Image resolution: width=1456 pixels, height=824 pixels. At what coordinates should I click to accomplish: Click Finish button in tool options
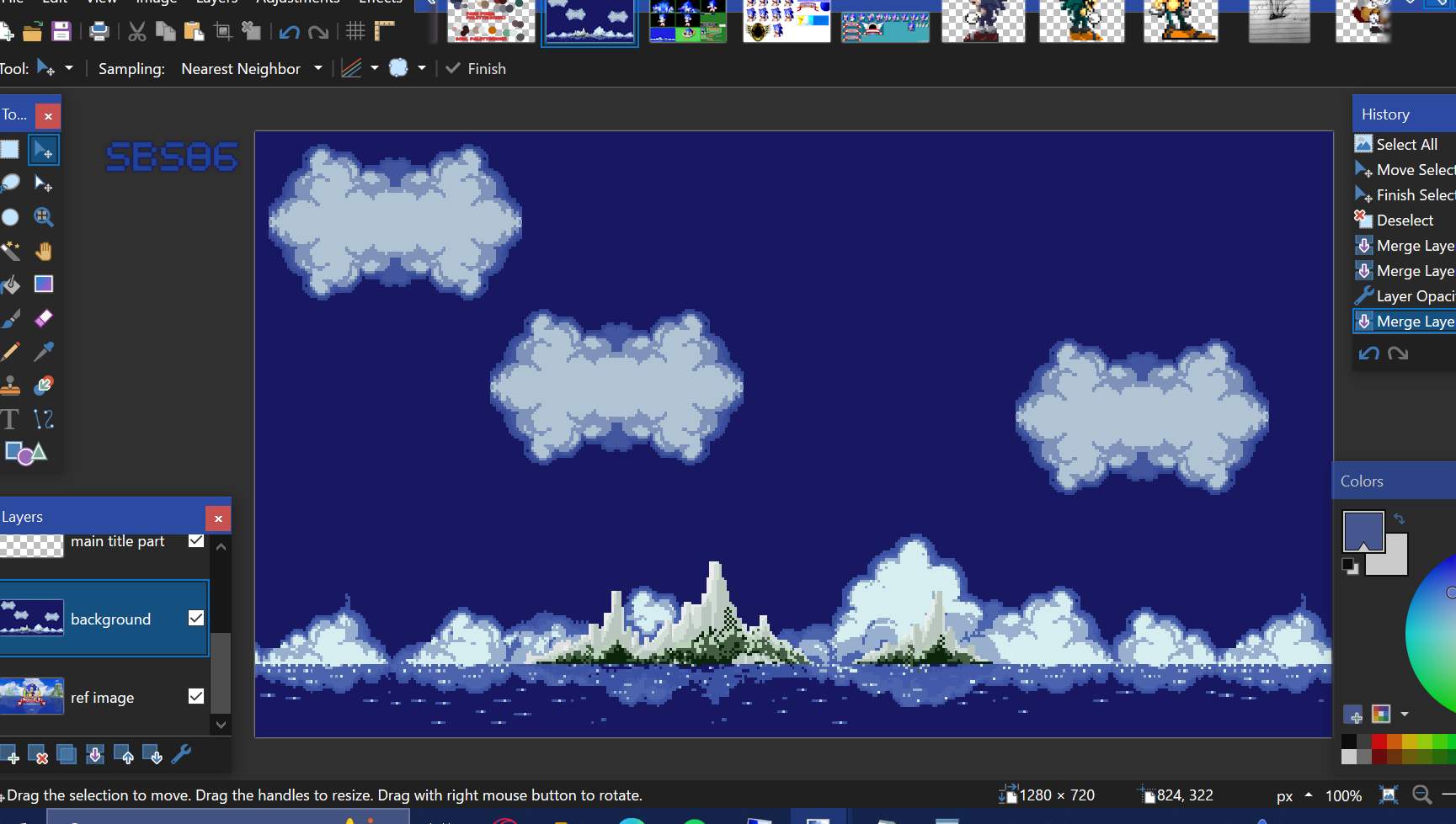476,68
